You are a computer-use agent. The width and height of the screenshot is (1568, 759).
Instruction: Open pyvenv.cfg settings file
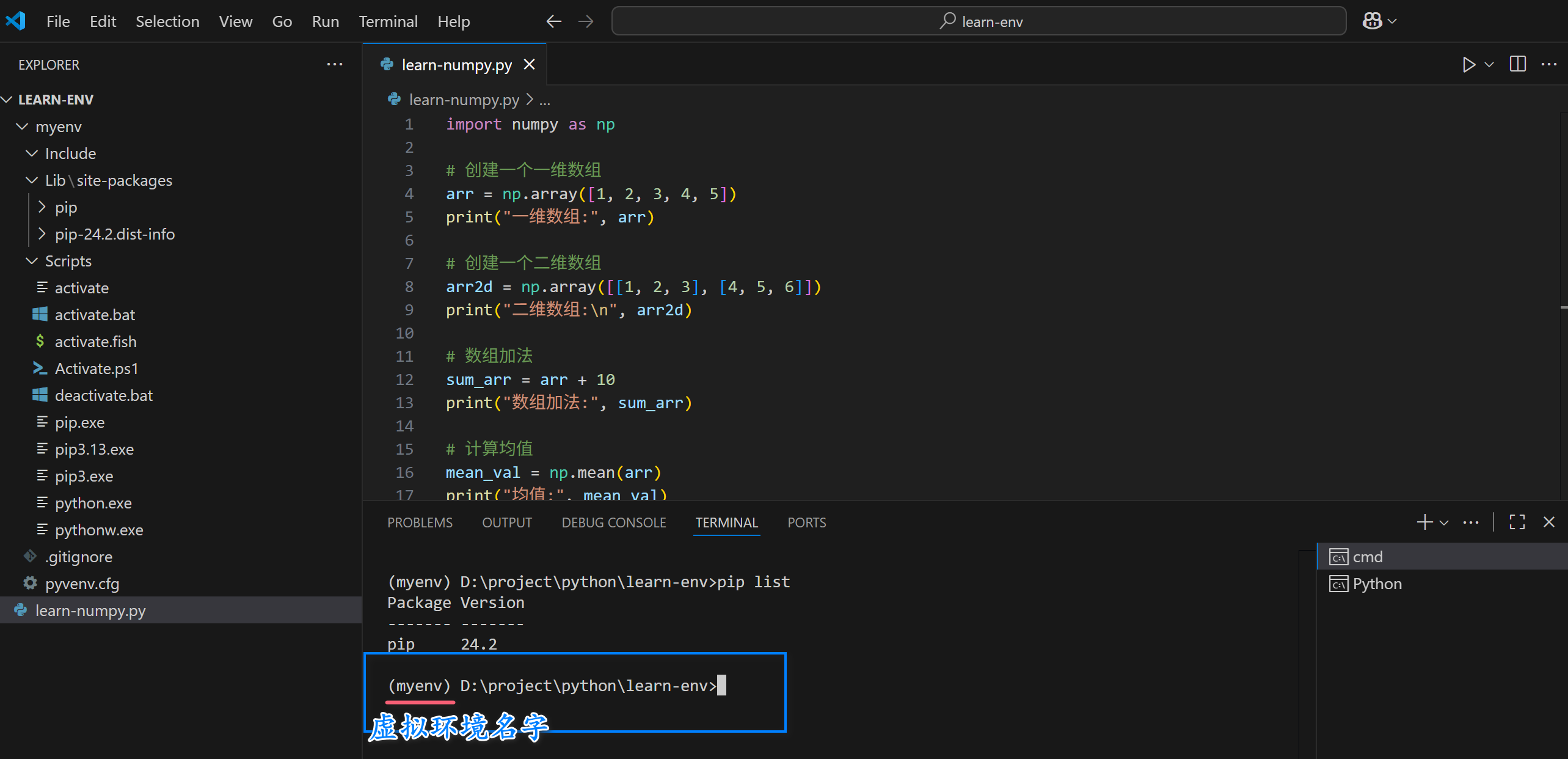point(181,584)
